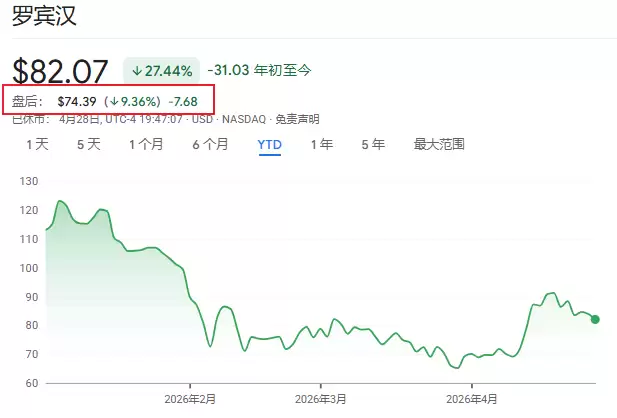Click the $82.07 current price
This screenshot has width=617, height=418.
click(x=60, y=71)
